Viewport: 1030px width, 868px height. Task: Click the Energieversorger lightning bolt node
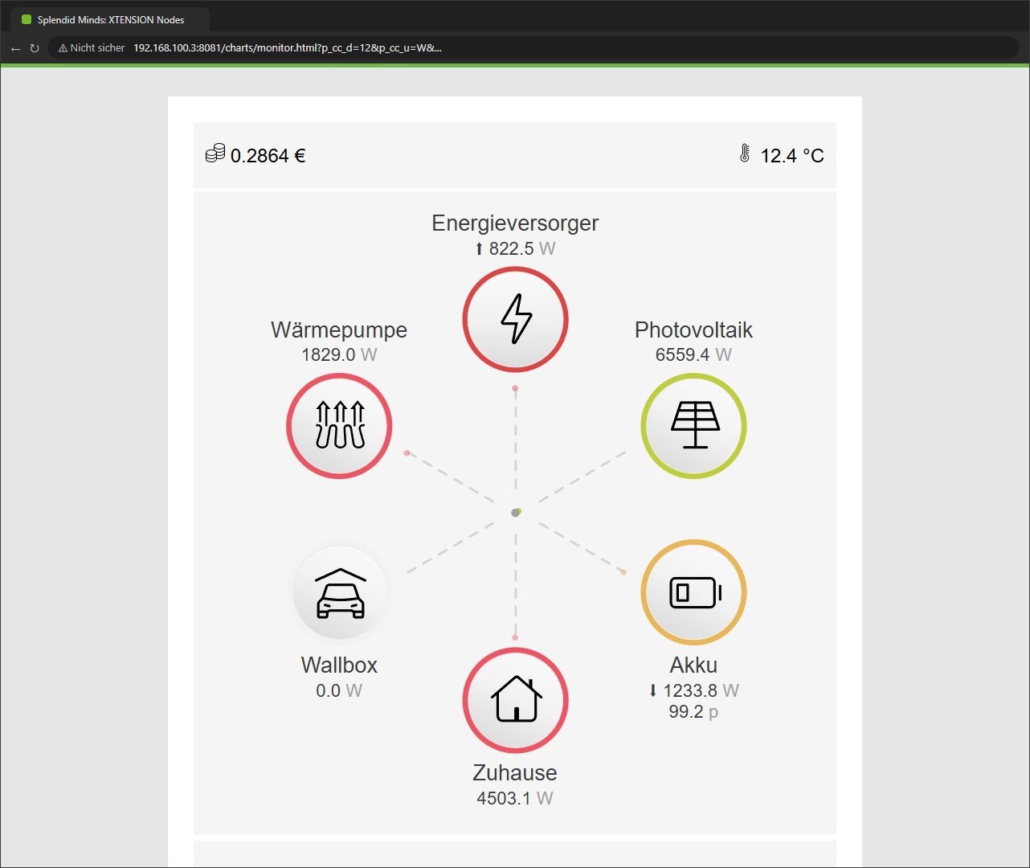516,319
